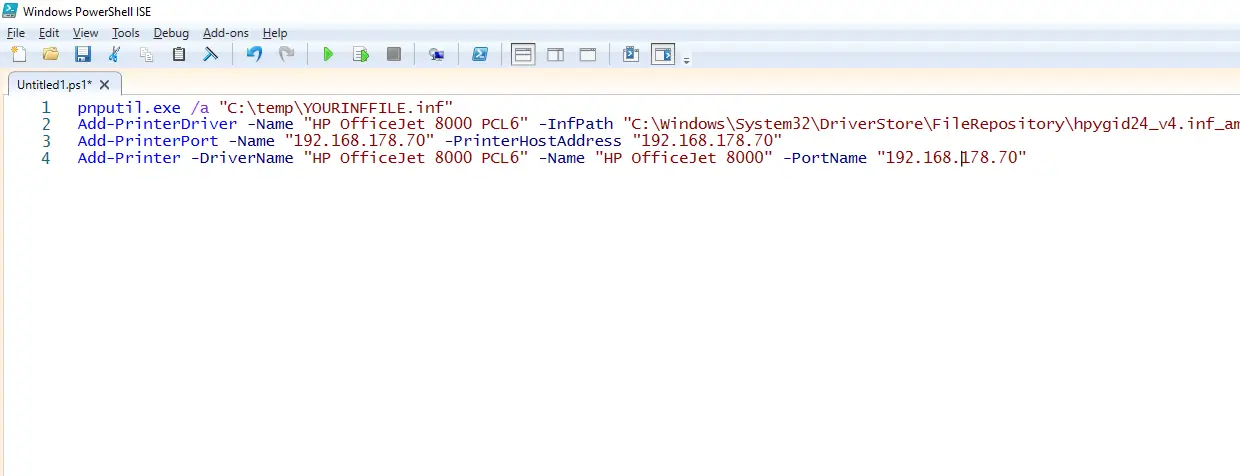
Task: Undo the last edit
Action: click(254, 55)
